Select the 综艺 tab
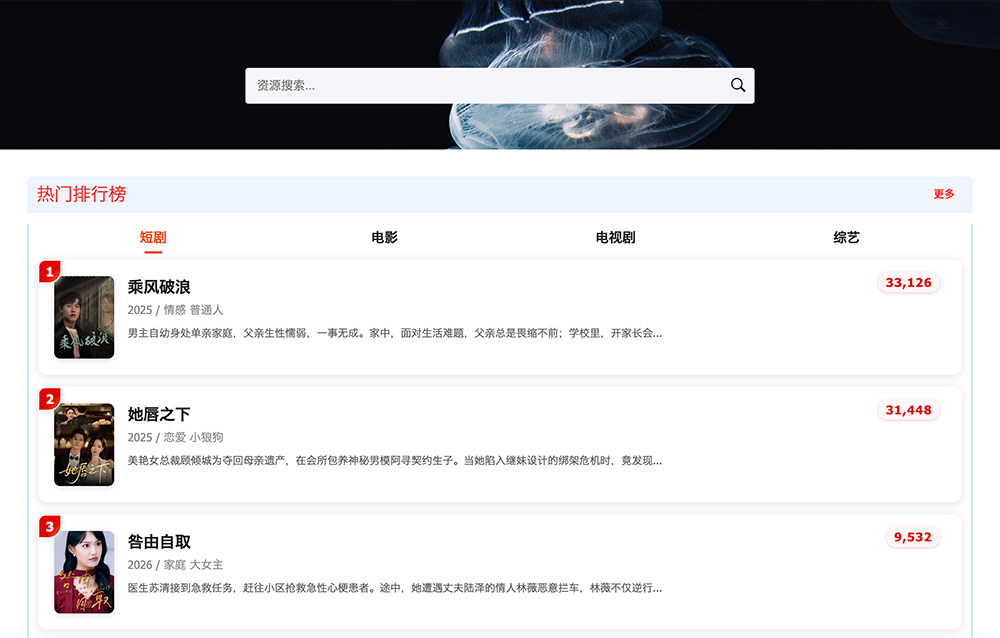Screen dimensions: 1000x638 click(846, 237)
